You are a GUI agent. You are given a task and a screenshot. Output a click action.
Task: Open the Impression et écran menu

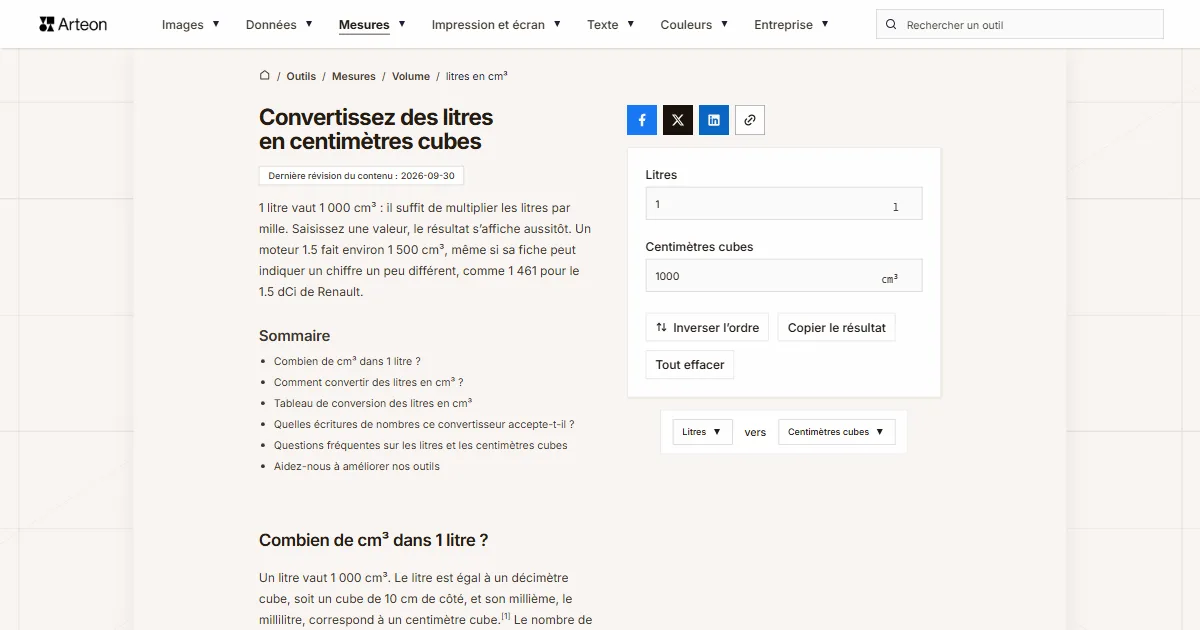(496, 24)
